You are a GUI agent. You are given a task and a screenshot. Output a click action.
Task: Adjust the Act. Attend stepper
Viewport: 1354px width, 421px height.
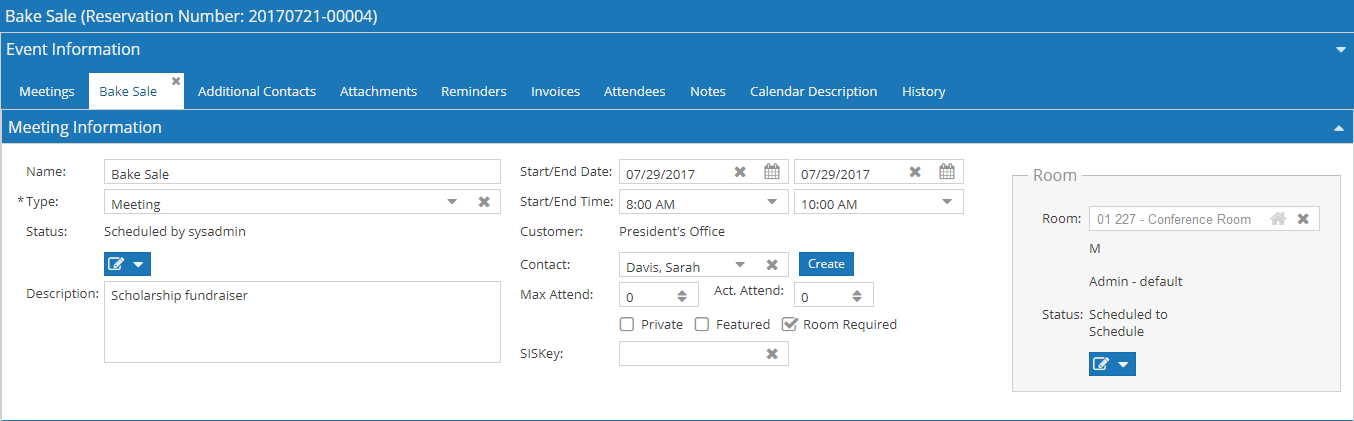(856, 296)
